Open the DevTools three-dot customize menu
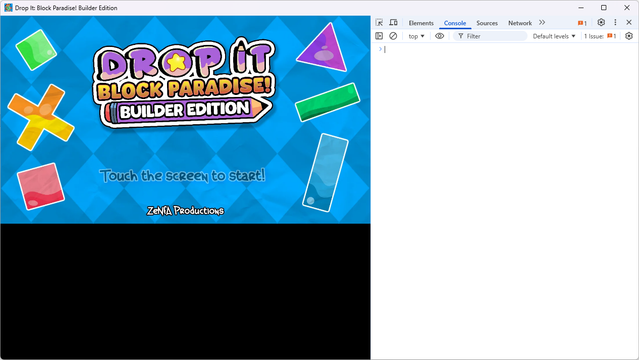 pyautogui.click(x=615, y=22)
